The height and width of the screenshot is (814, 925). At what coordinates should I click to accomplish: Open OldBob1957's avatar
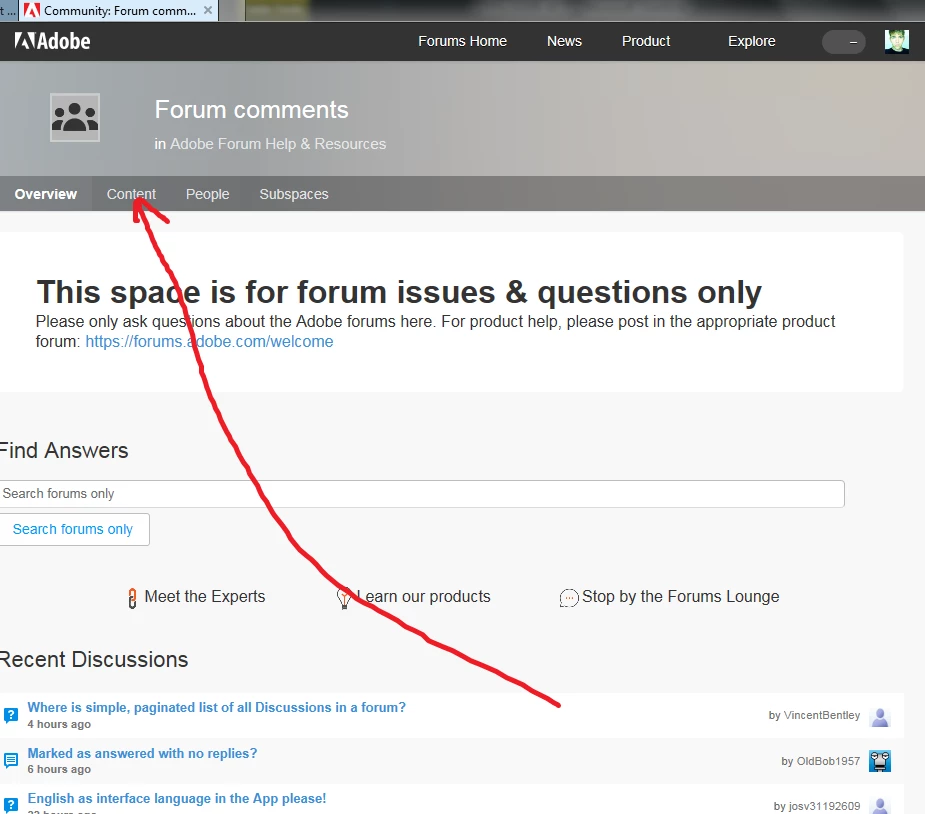(x=880, y=761)
